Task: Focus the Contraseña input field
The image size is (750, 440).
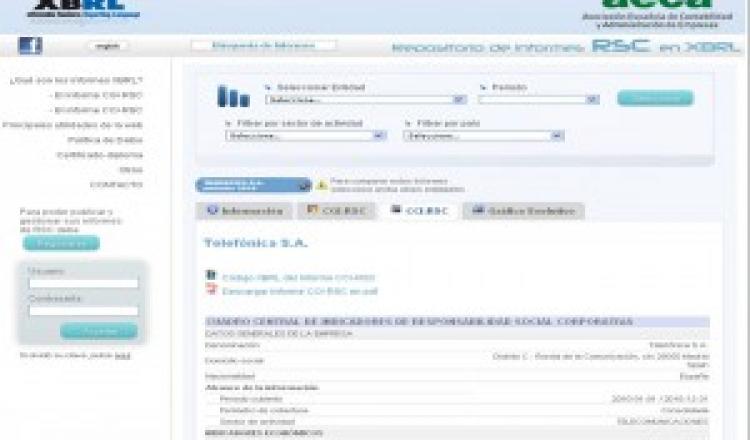Action: click(84, 311)
